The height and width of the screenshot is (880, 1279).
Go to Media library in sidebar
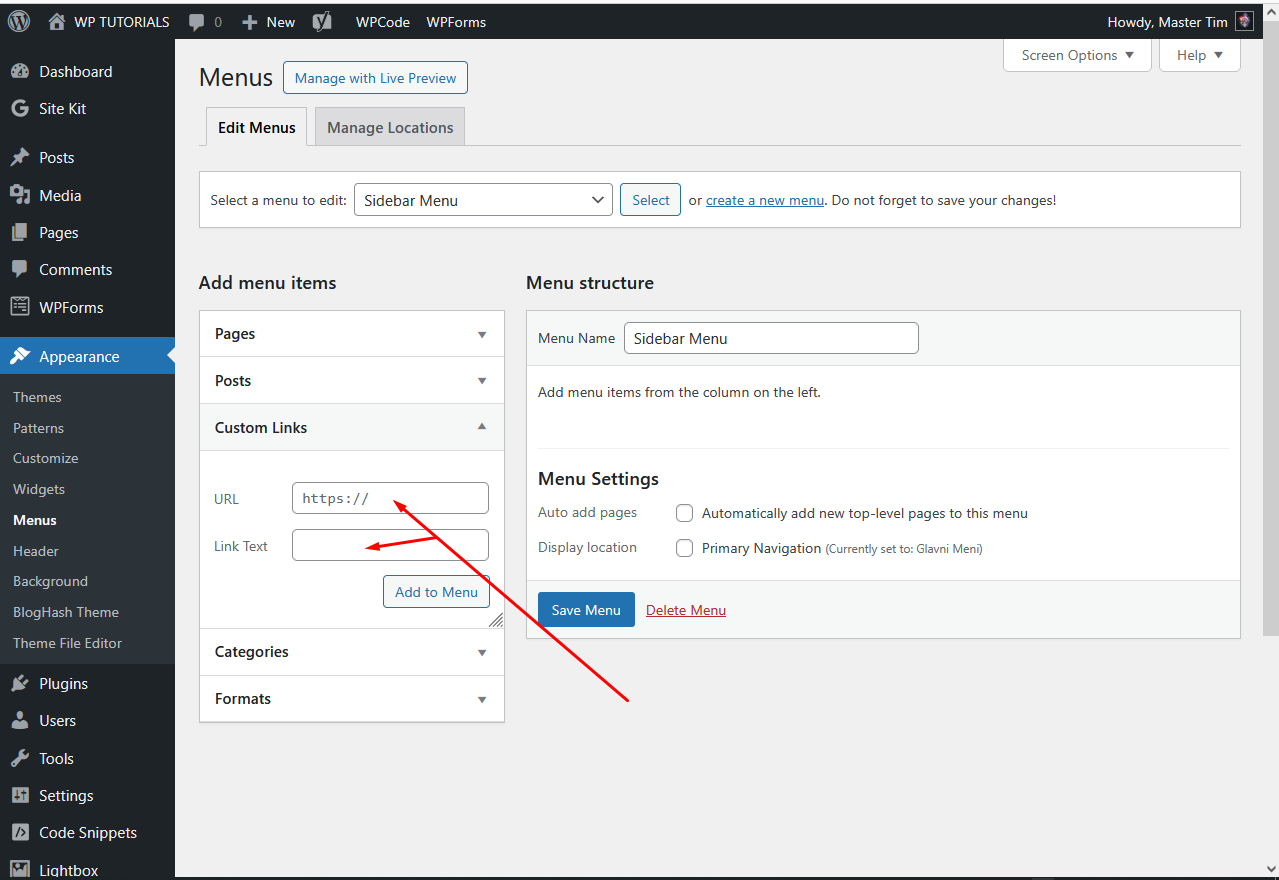tap(60, 196)
